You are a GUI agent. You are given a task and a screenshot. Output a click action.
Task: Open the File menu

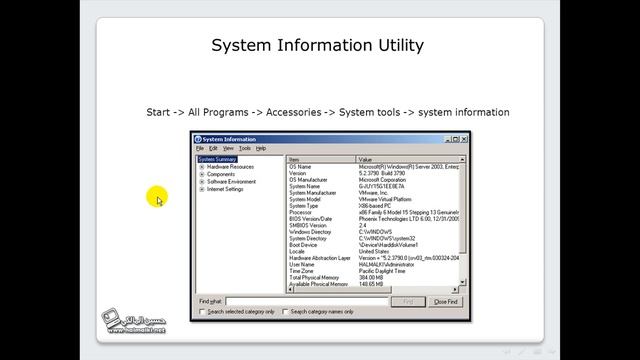(200, 148)
